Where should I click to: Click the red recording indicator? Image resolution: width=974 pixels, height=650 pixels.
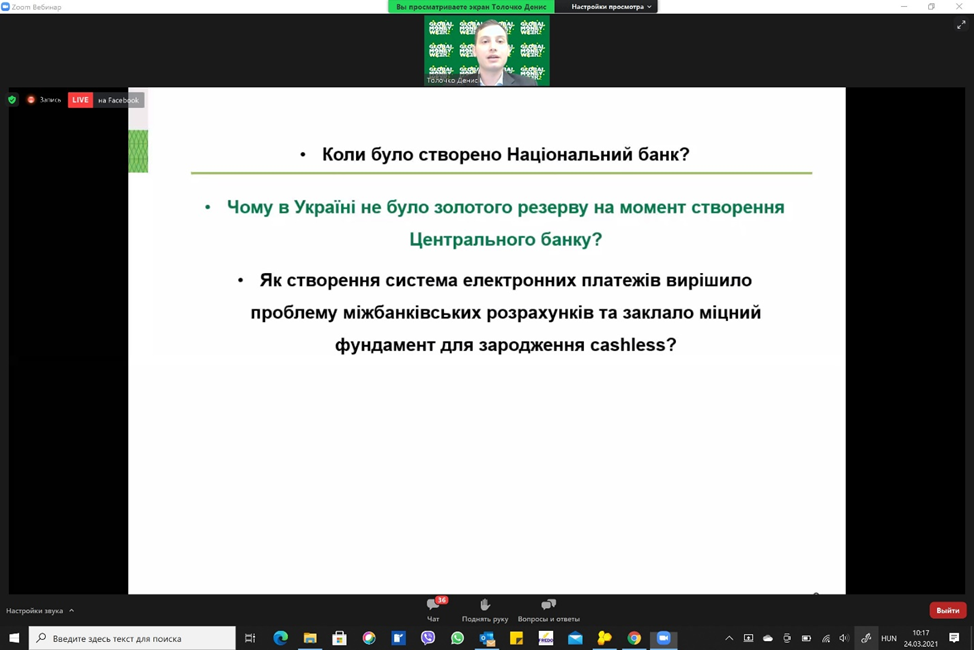click(x=44, y=100)
